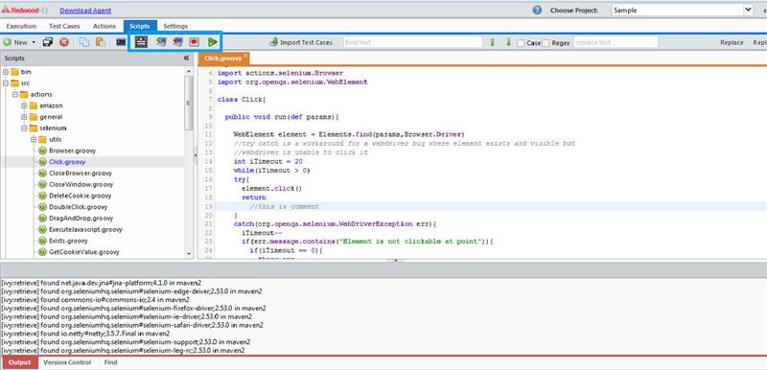Viewport: 767px width, 370px height.
Task: Expand the utils folder node
Action: (34, 139)
